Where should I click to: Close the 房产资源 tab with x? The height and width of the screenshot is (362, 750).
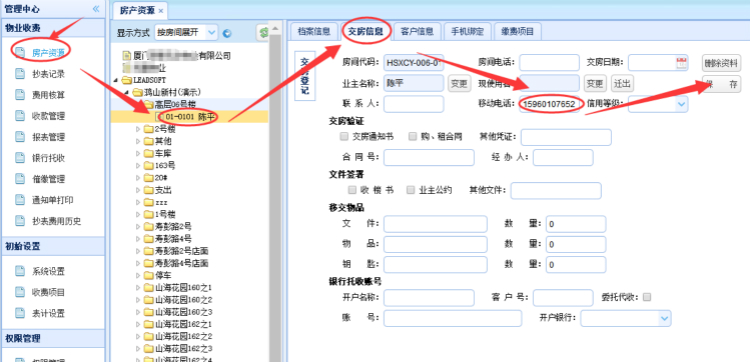click(x=161, y=11)
